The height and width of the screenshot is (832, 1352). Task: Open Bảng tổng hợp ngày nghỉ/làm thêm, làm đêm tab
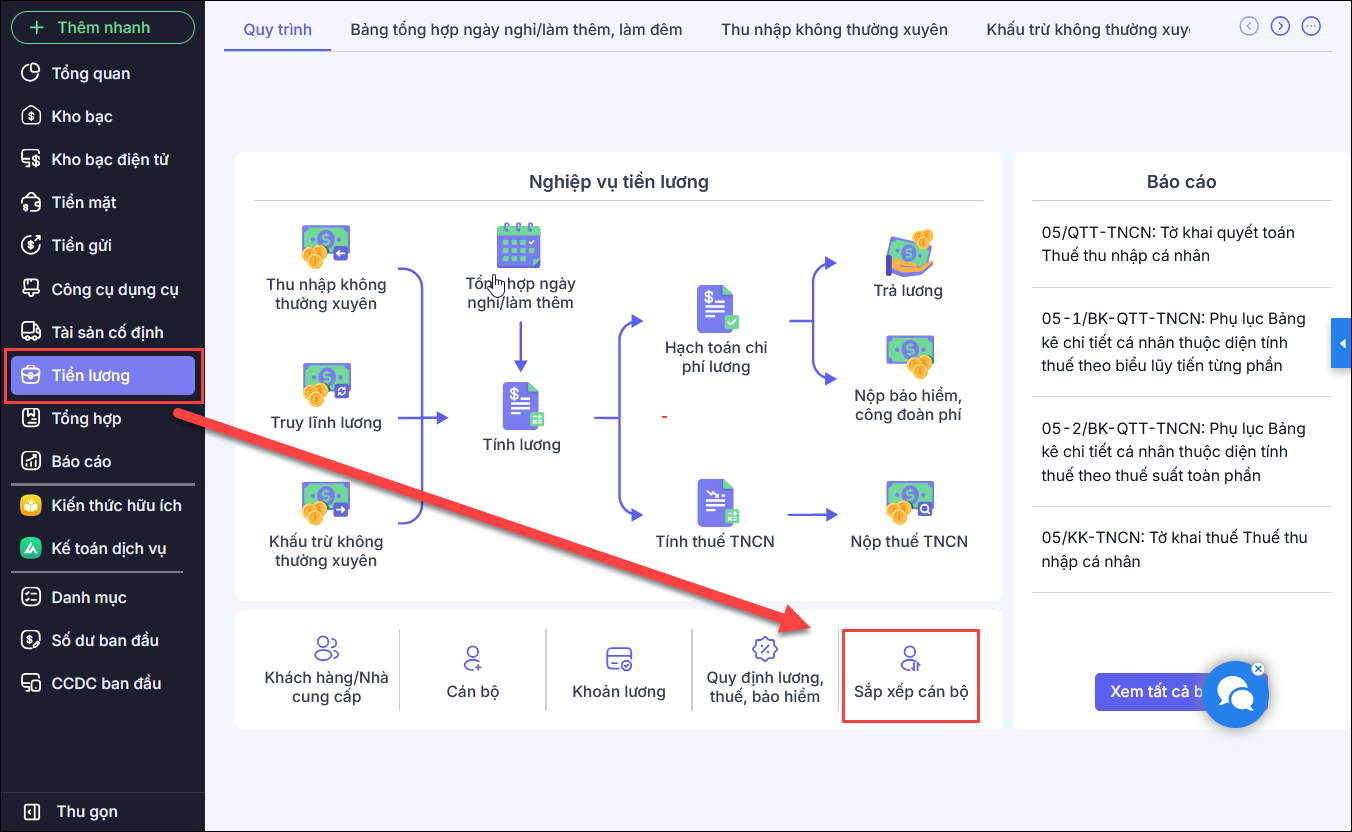click(516, 29)
